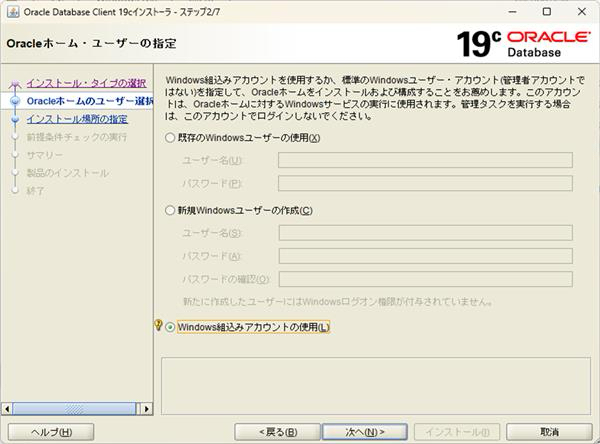Open インストール場所の指定 step link
The height and width of the screenshot is (444, 600).
coord(77,119)
